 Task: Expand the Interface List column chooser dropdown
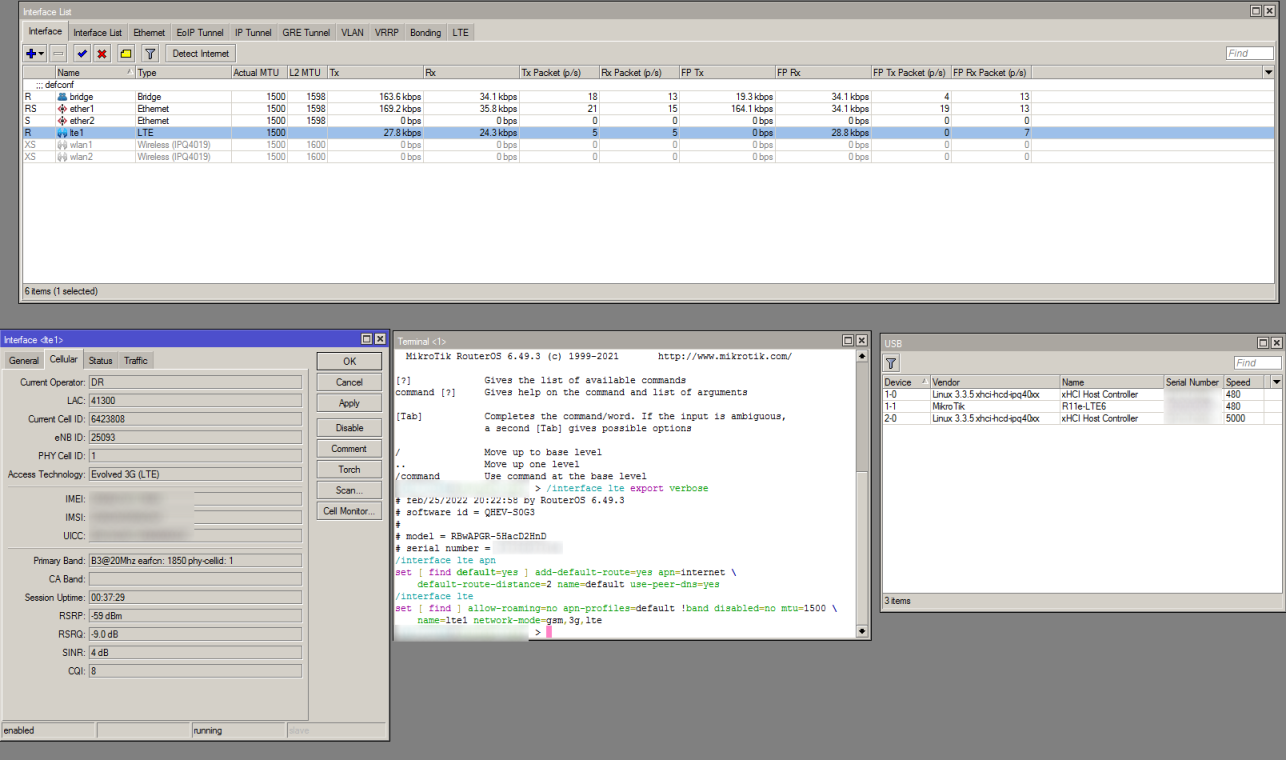pos(1269,73)
